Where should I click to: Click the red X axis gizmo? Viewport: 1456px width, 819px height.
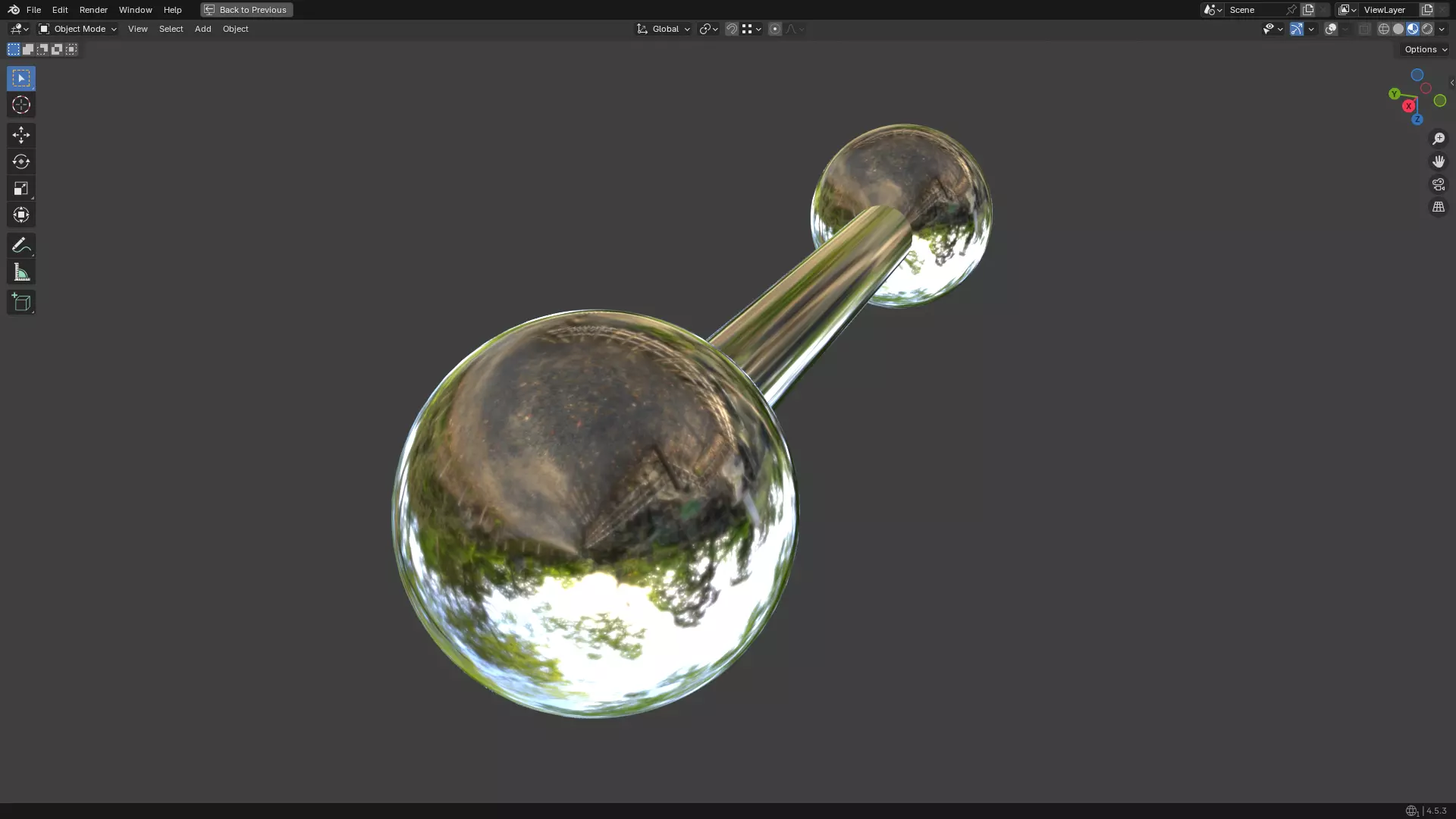tap(1408, 106)
